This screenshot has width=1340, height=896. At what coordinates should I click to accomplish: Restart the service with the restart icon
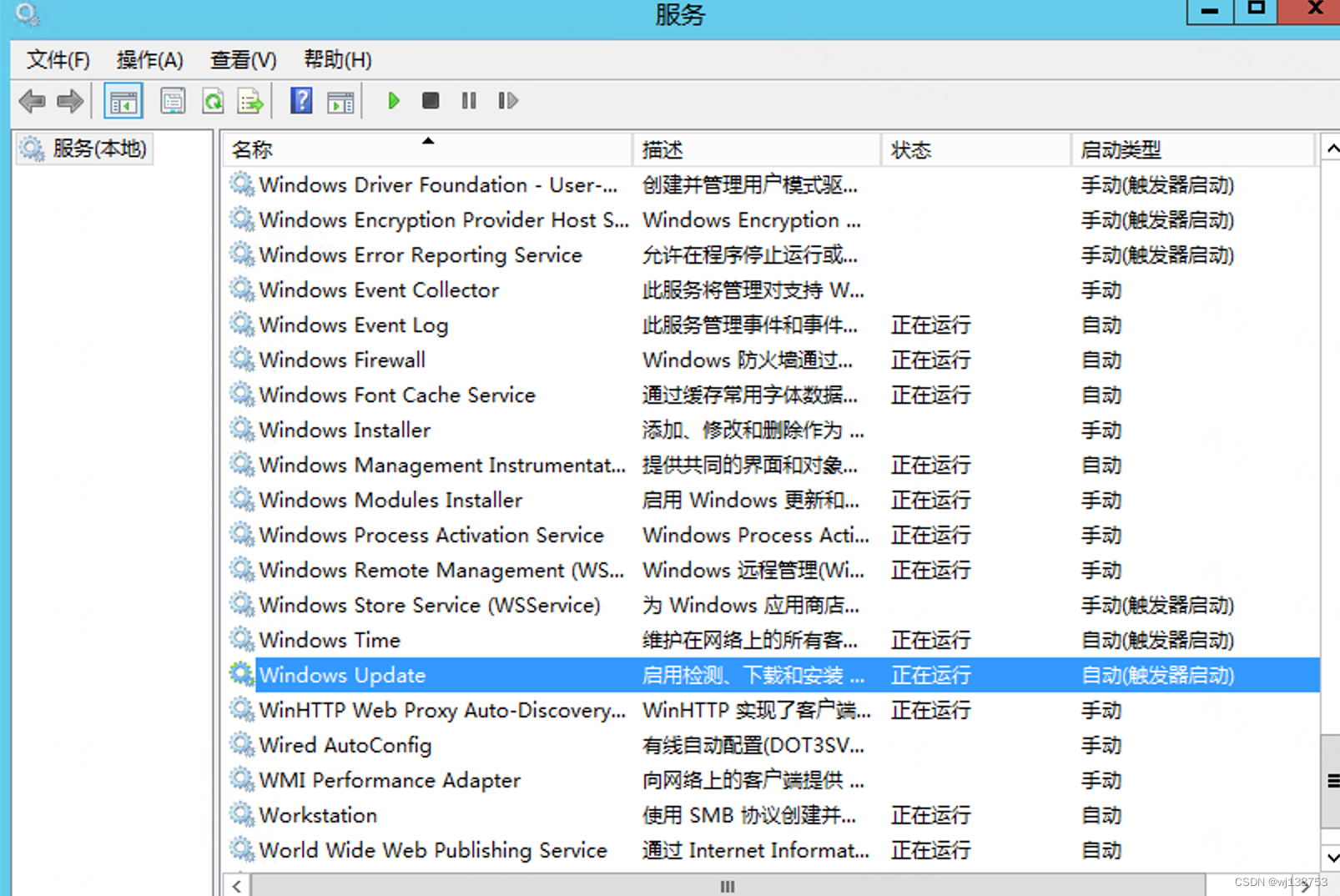coord(508,101)
